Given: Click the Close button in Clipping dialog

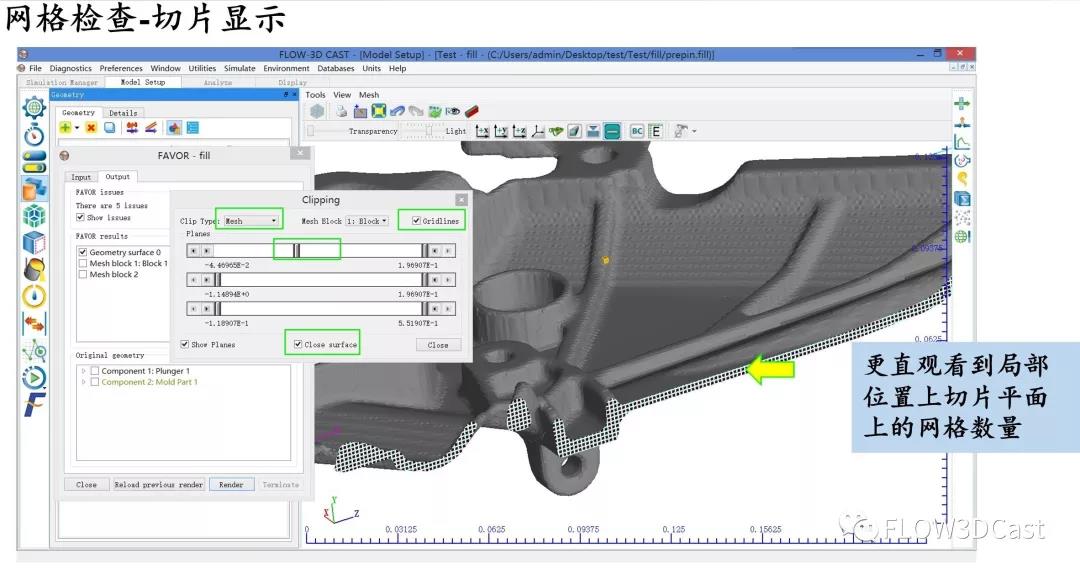Looking at the screenshot, I should coord(438,344).
